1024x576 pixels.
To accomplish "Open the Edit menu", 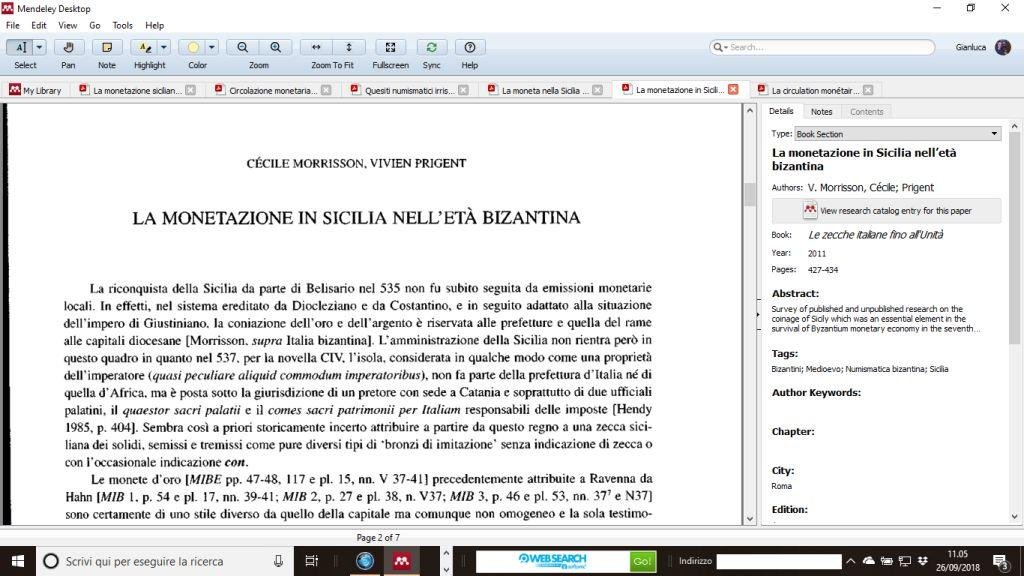I will point(39,25).
